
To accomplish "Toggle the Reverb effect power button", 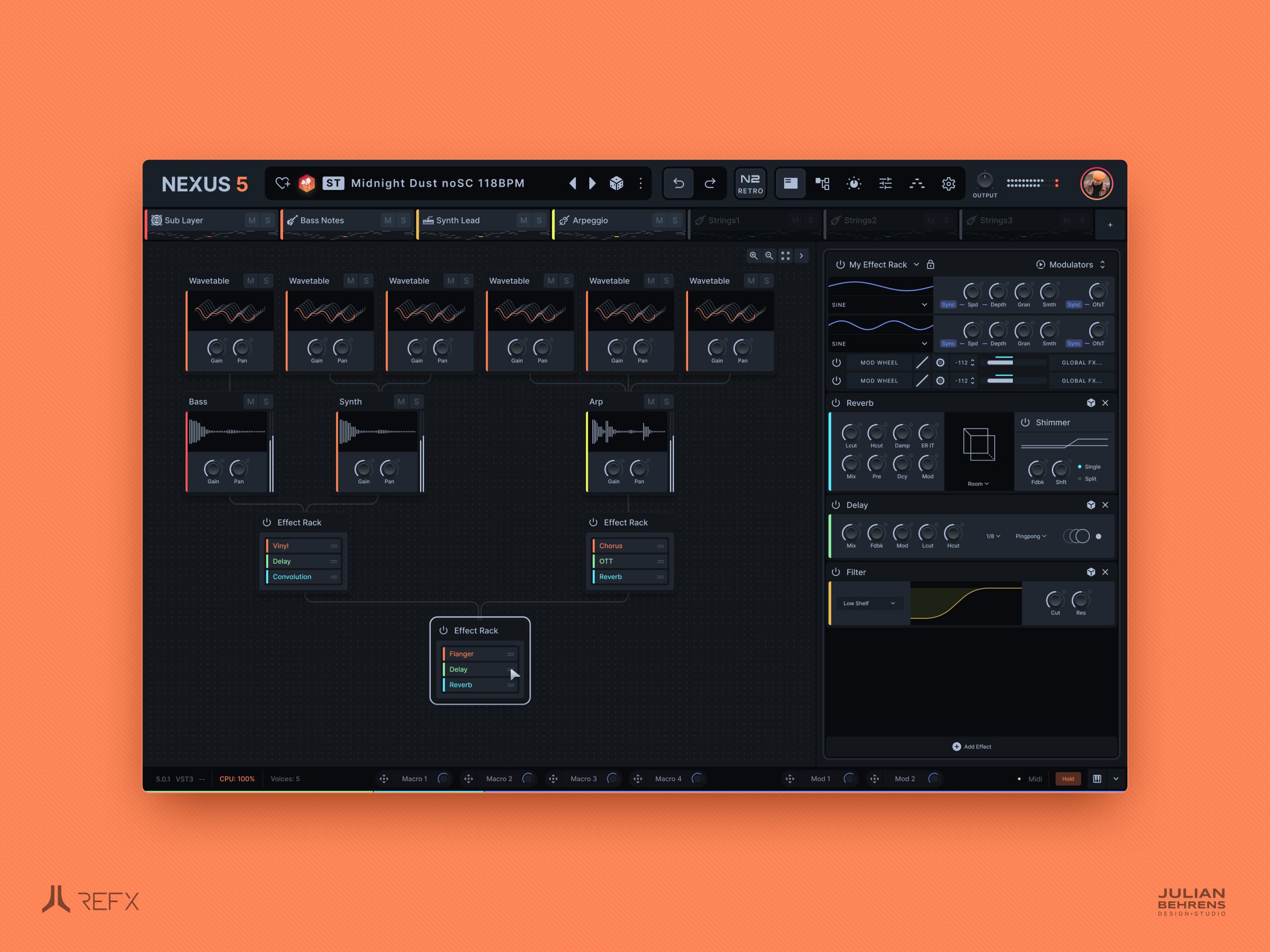I will (836, 403).
